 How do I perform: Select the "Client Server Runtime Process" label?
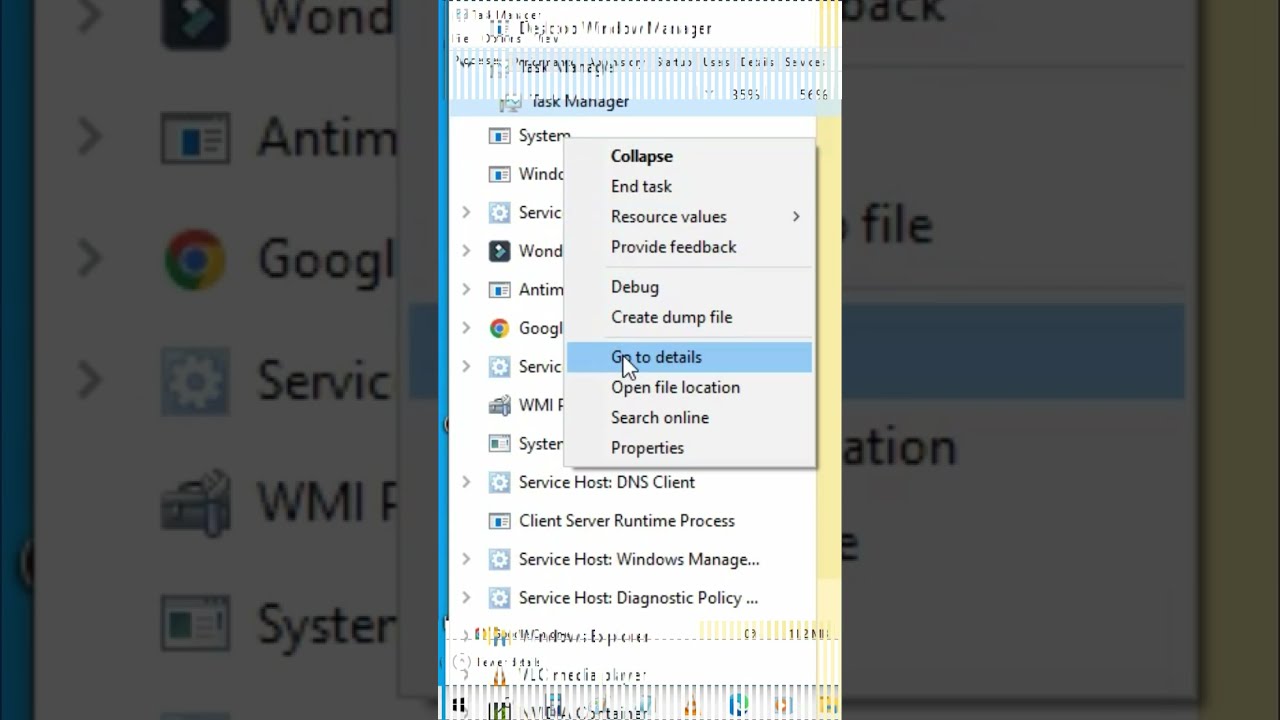(627, 521)
